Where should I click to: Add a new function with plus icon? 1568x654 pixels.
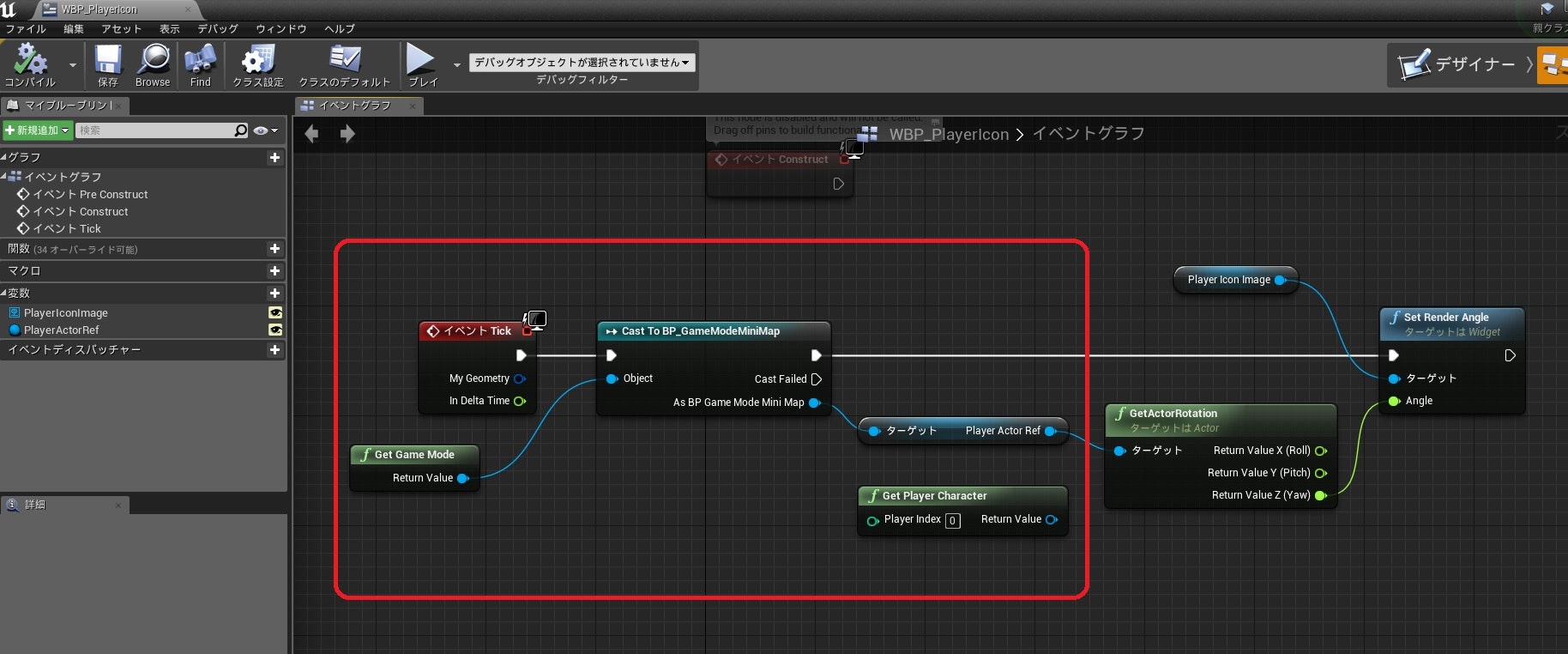[x=274, y=249]
